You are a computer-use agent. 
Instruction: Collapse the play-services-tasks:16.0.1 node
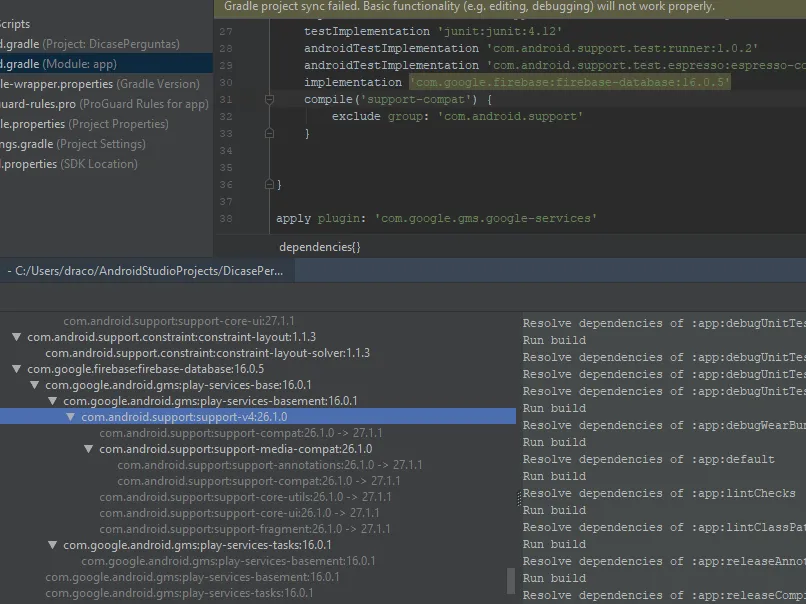[x=52, y=545]
